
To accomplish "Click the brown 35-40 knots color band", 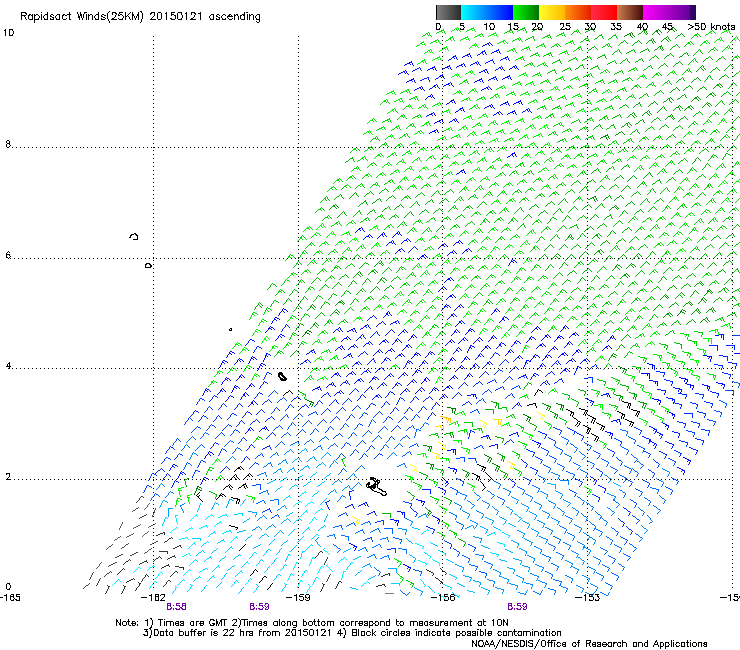I will (630, 12).
